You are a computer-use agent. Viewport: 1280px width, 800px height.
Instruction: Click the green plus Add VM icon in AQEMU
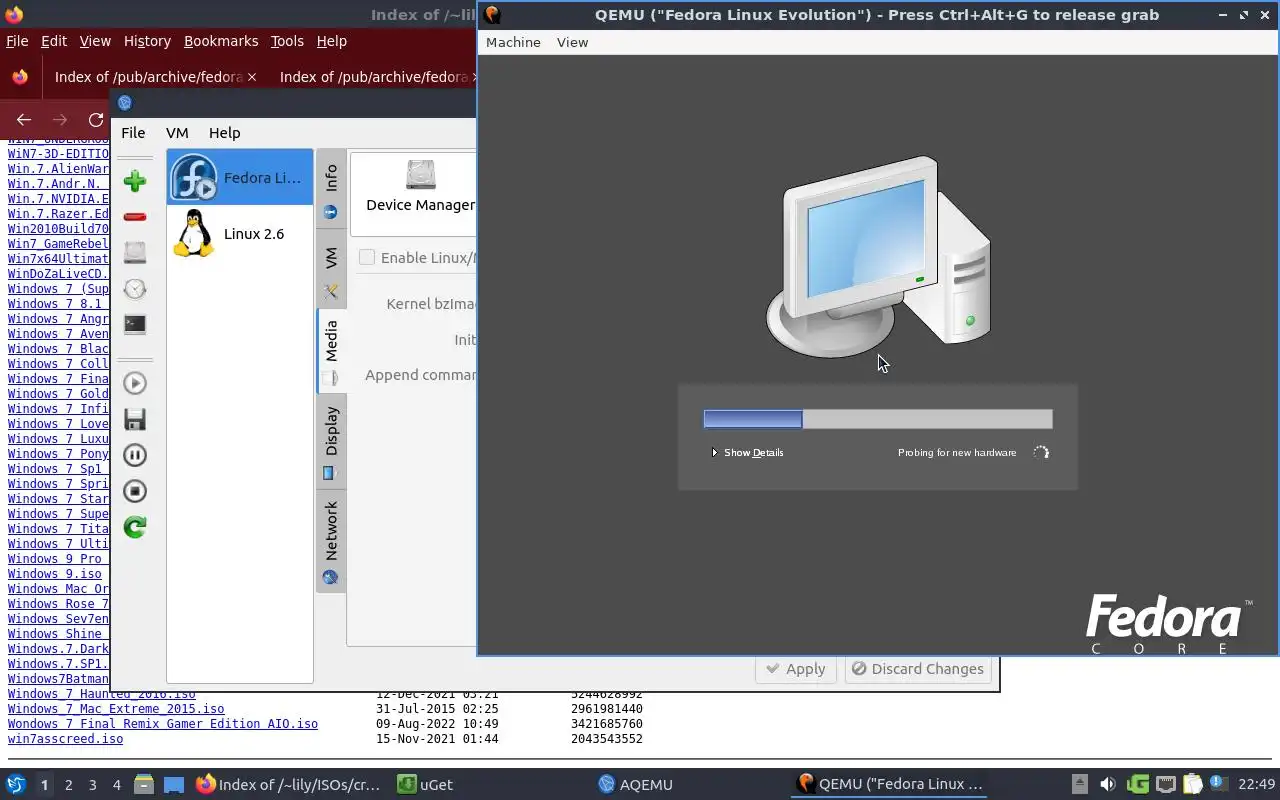click(135, 181)
